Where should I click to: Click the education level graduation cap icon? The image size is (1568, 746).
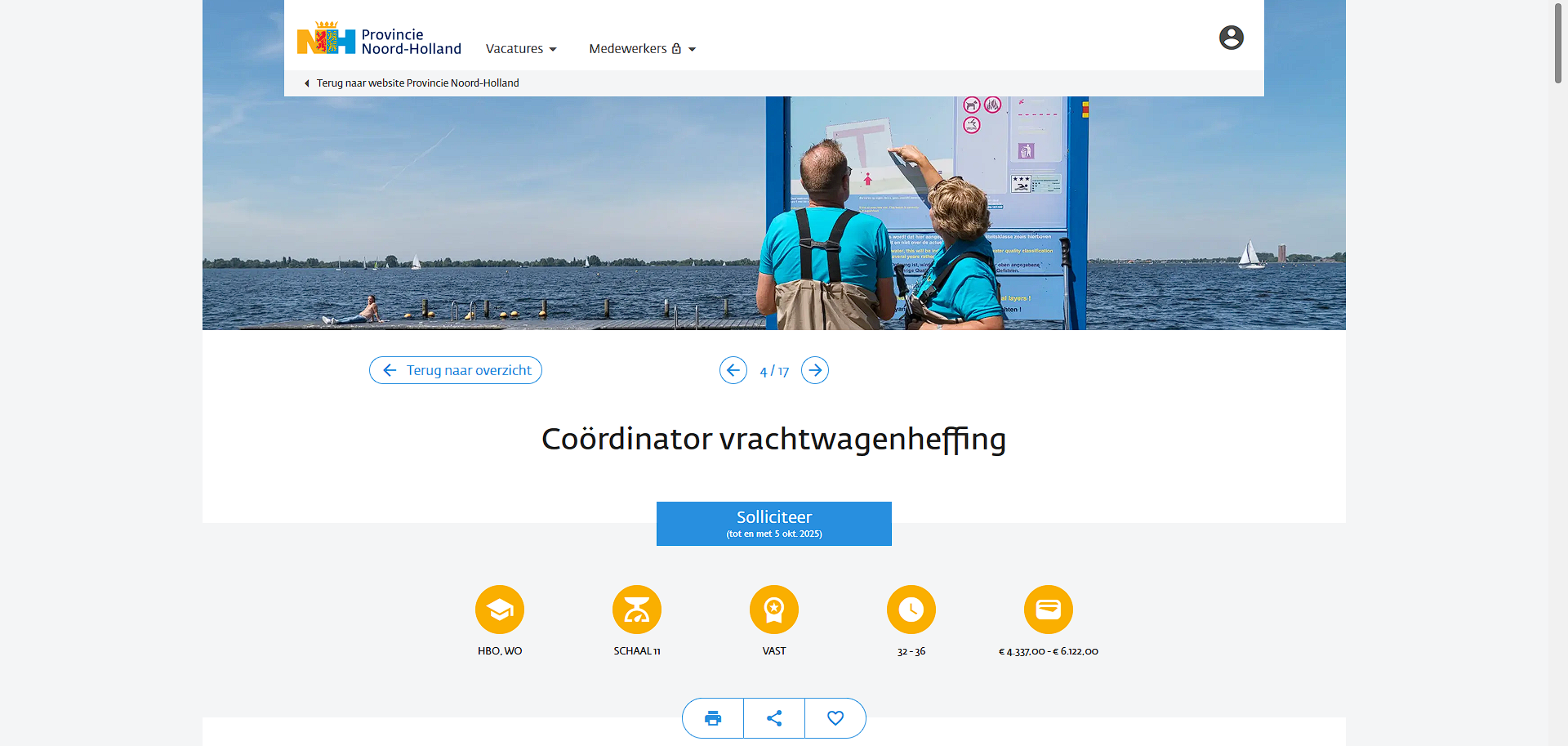click(500, 610)
